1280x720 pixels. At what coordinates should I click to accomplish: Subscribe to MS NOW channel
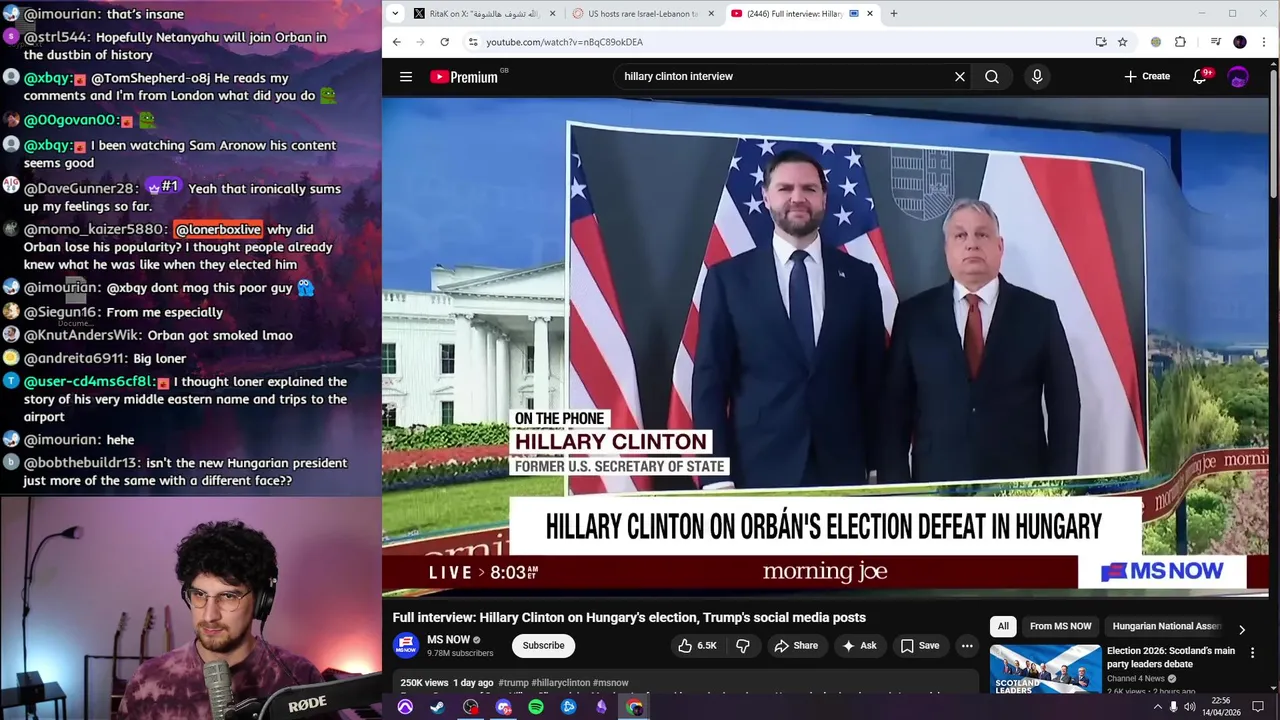[543, 646]
